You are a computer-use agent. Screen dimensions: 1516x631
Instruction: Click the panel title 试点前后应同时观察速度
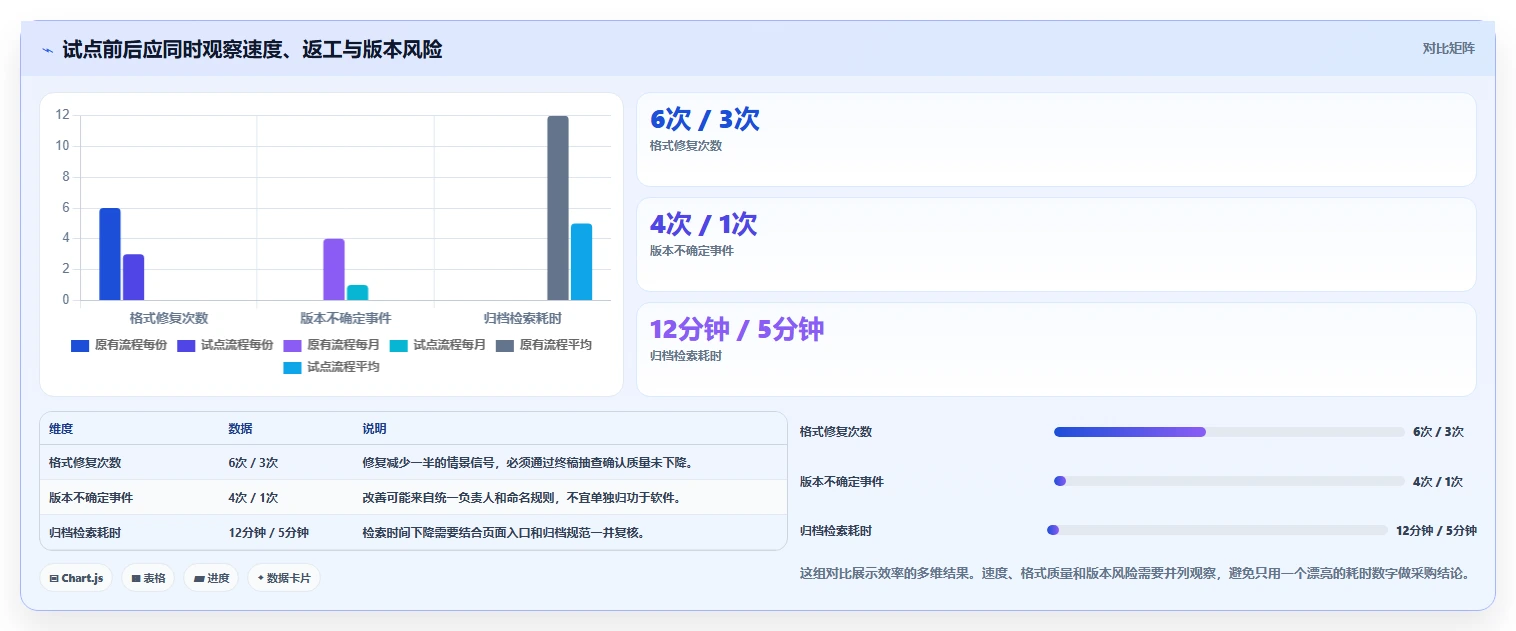(x=252, y=49)
